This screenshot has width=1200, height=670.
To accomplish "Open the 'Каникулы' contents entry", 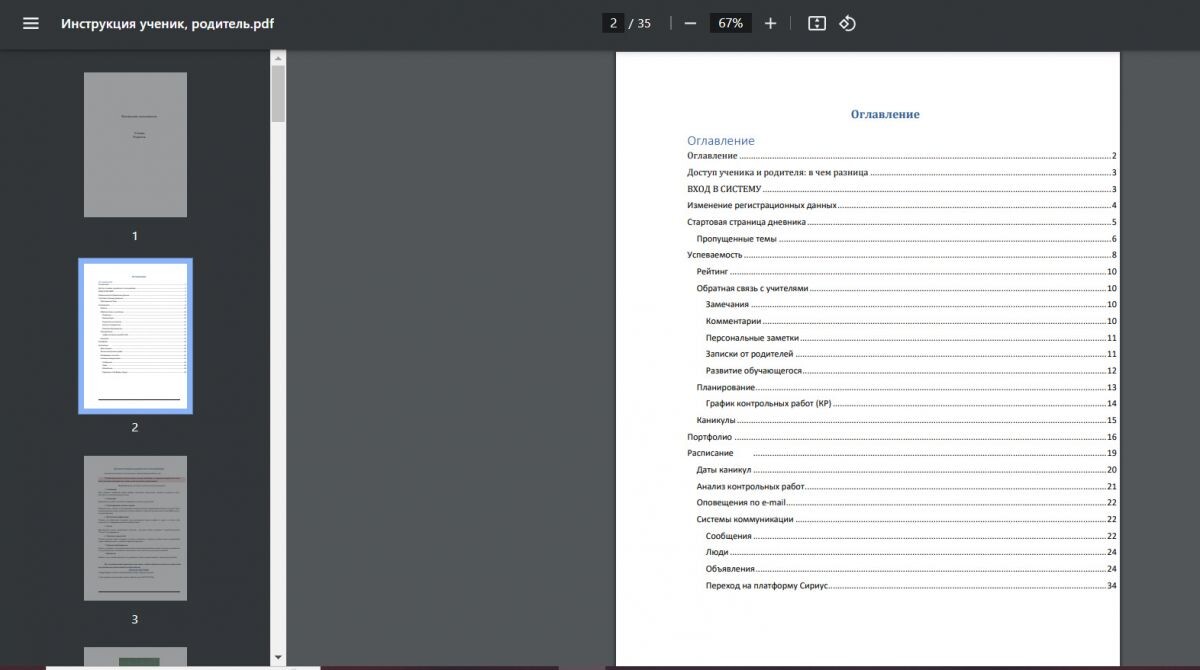I will 906,420.
